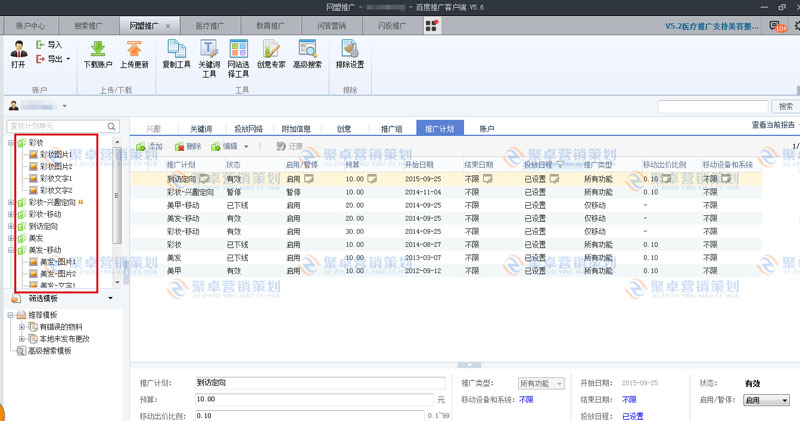Expand the 有错误的物料 template node
This screenshot has height=421, width=800.
[21, 327]
